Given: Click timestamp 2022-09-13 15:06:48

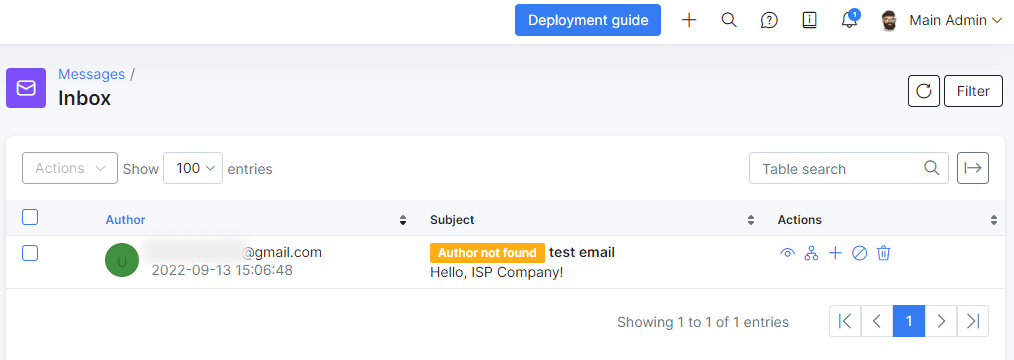Looking at the screenshot, I should pos(222,270).
